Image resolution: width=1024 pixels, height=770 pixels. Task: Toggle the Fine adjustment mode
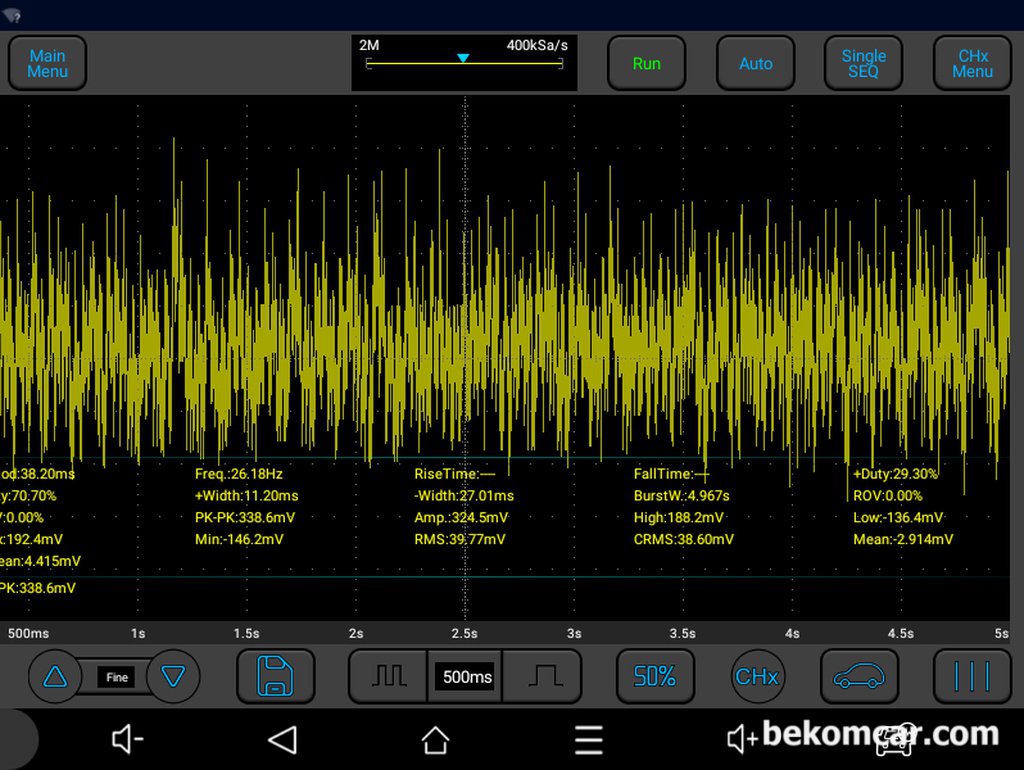pyautogui.click(x=116, y=677)
